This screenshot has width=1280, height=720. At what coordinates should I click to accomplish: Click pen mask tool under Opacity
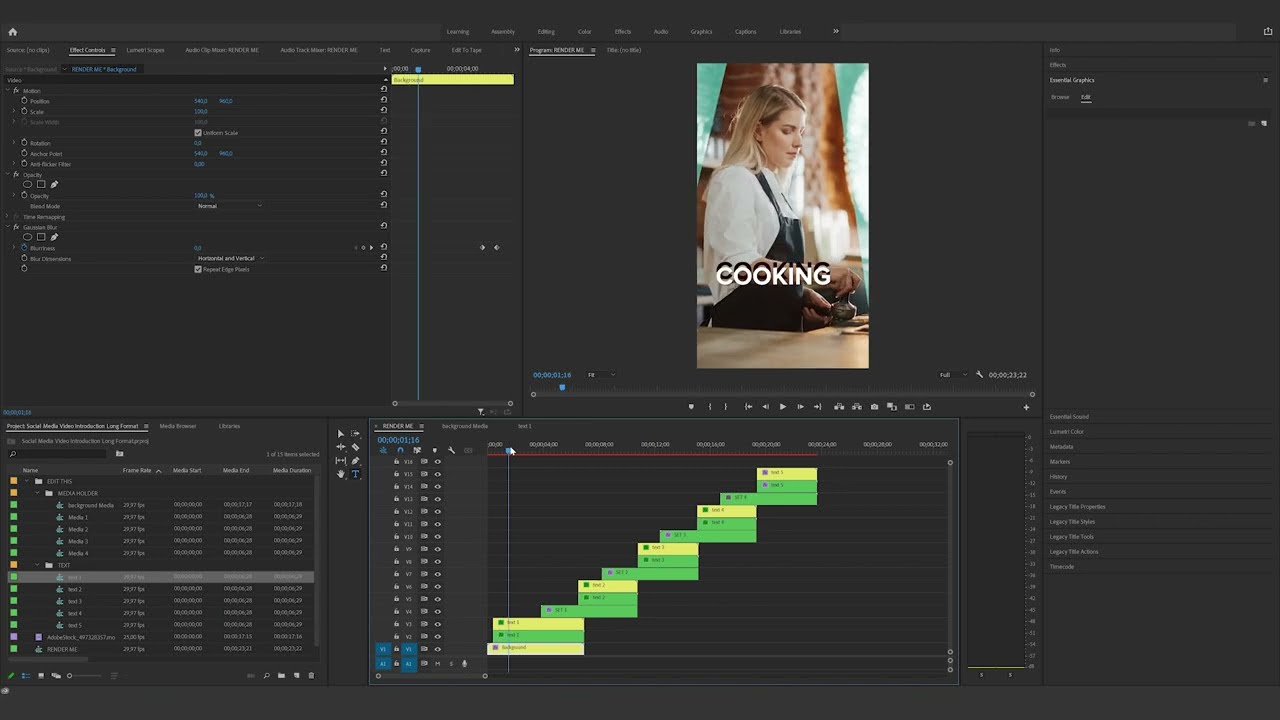click(x=54, y=184)
